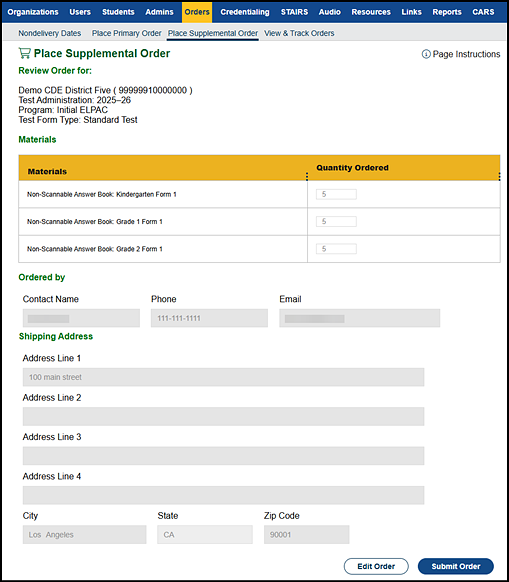Go to Nondelivery Dates subtab

click(49, 33)
